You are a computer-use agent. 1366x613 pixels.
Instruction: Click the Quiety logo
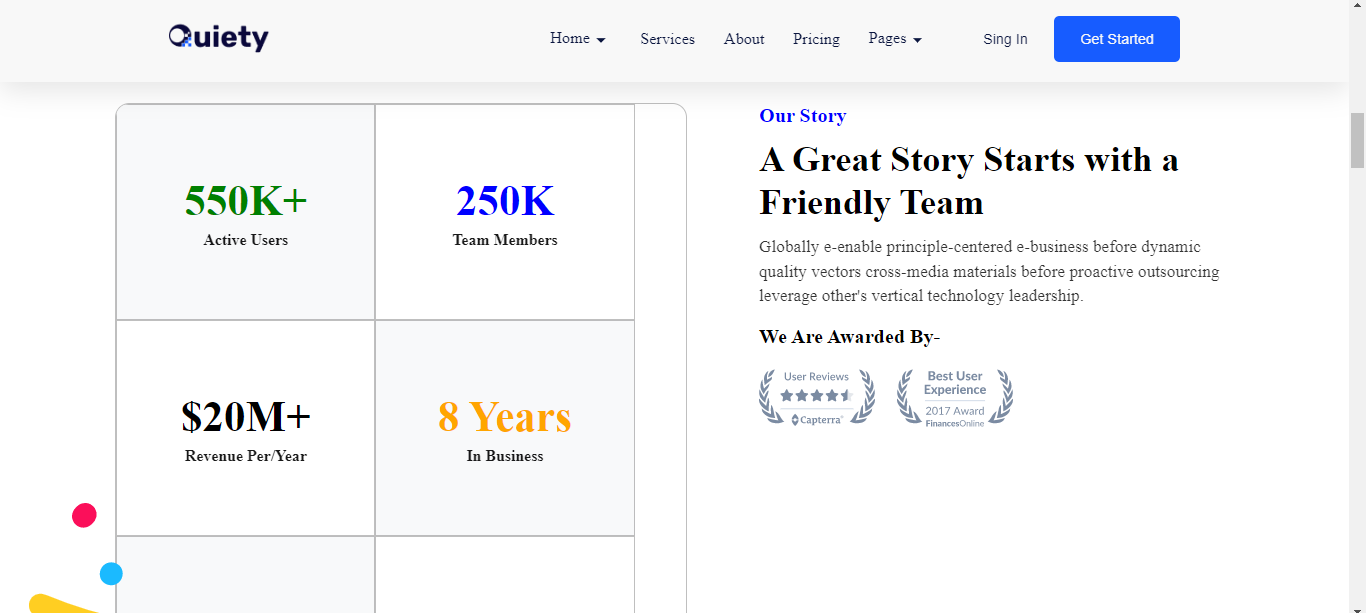coord(218,38)
